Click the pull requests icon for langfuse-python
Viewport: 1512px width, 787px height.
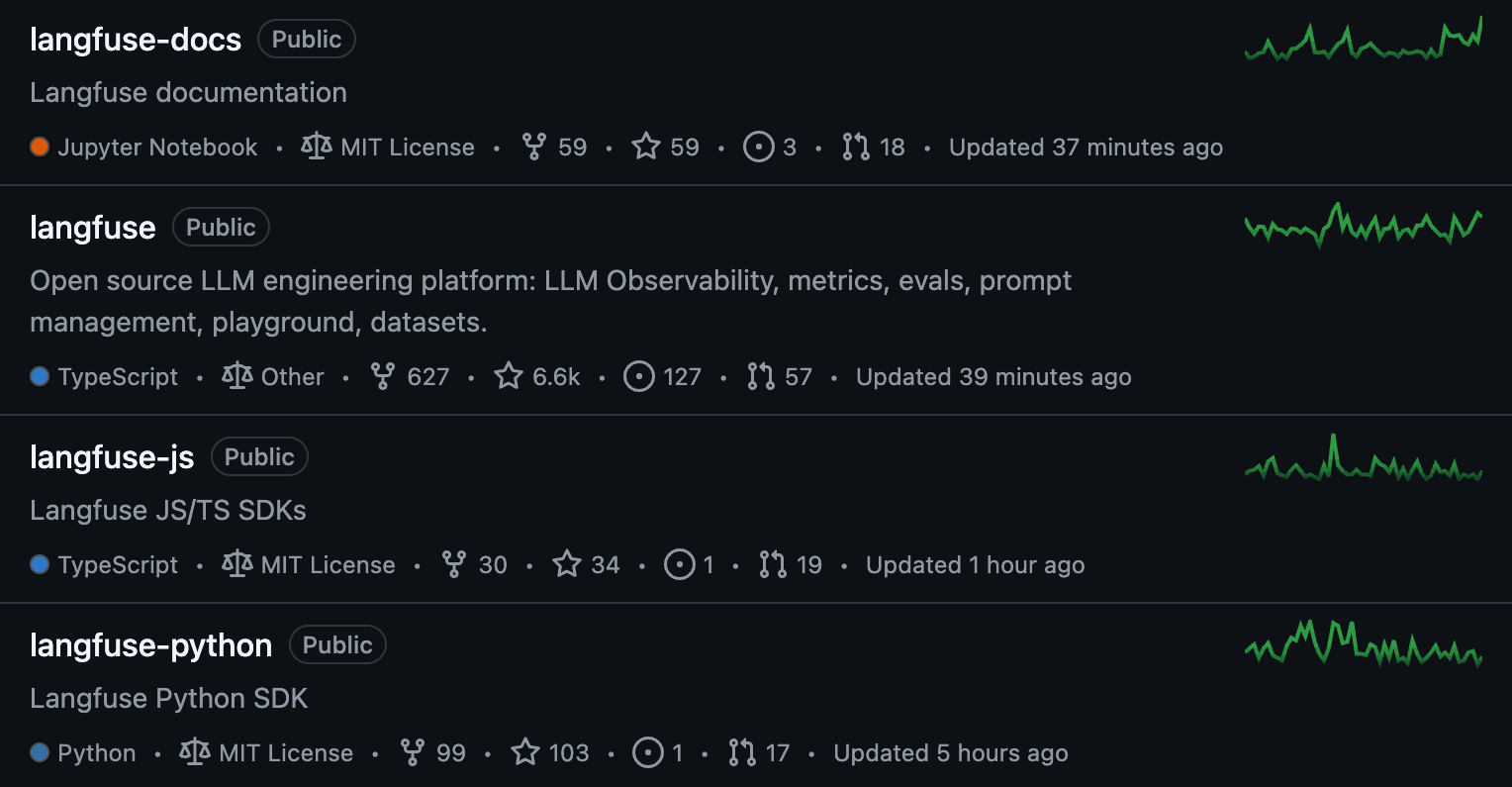pos(742,753)
